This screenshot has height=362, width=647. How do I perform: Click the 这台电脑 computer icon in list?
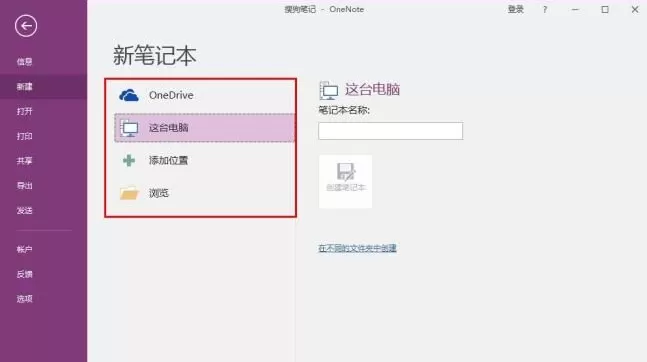coord(129,128)
